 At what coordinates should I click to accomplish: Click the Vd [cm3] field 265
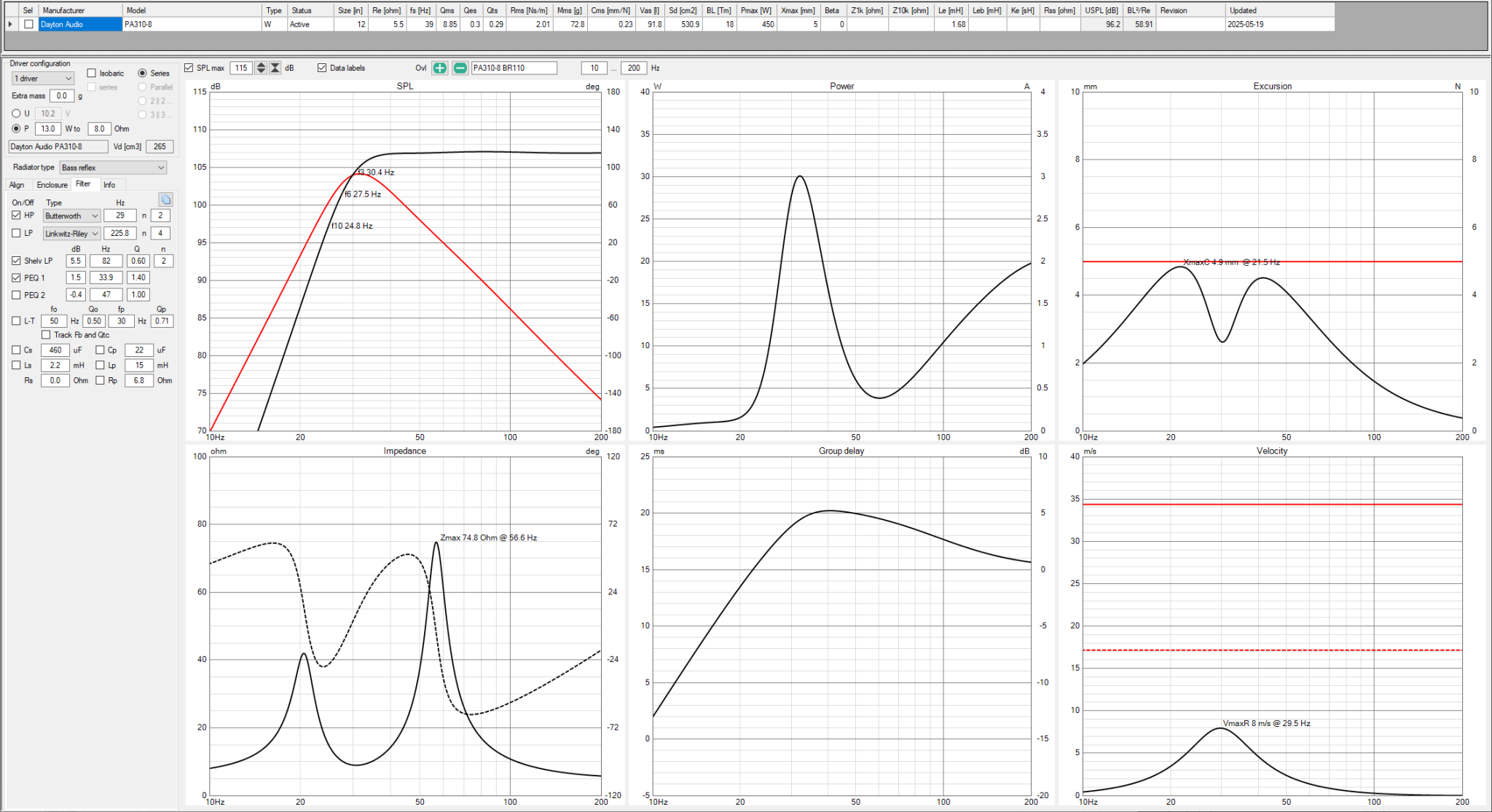(160, 146)
